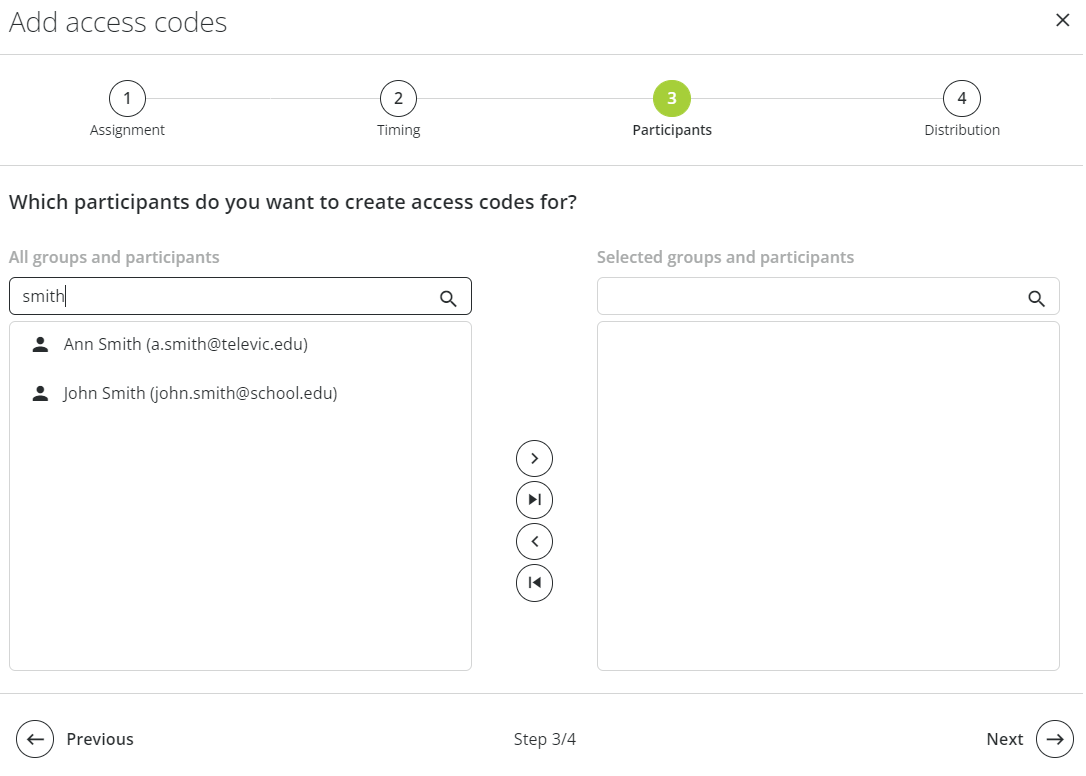Click the move selected left arrow button
Viewport: 1086px width, 776px height.
(534, 541)
